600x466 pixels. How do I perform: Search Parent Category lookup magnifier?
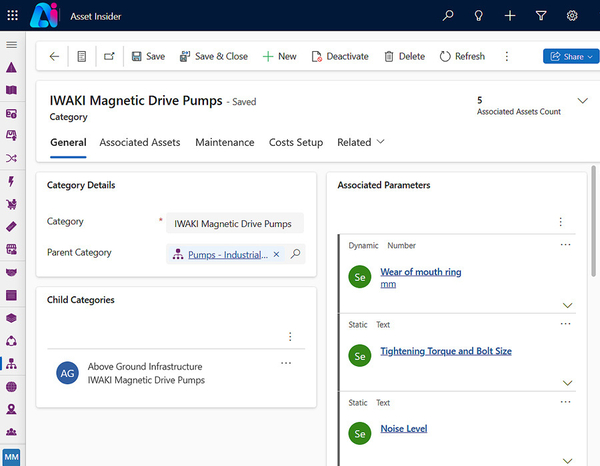coord(295,254)
